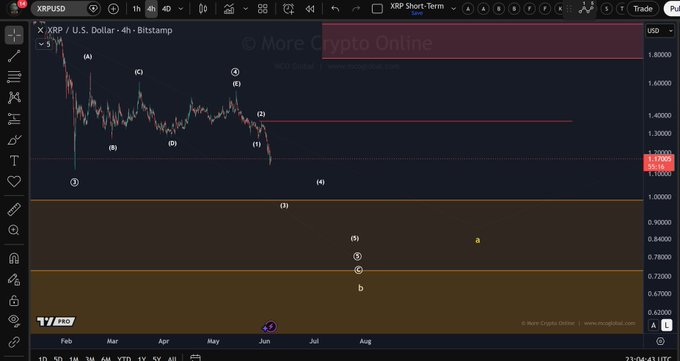Switch to the 4h interval

[151, 9]
